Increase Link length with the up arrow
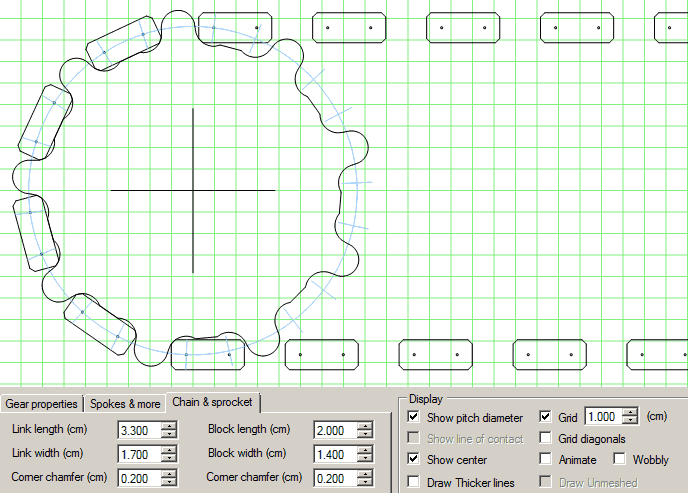688x493 pixels. coord(169,426)
